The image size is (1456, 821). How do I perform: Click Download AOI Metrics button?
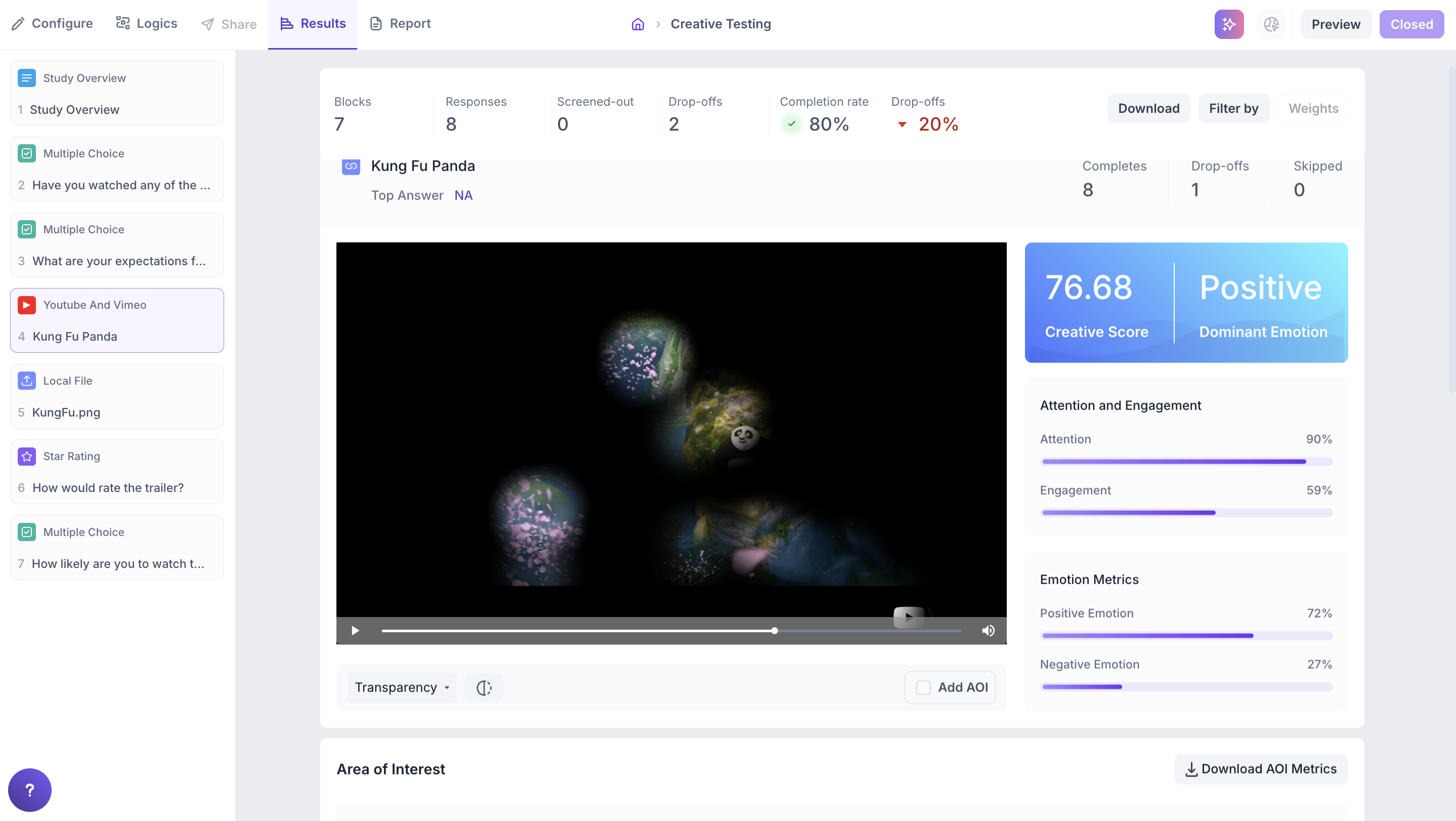click(1260, 769)
